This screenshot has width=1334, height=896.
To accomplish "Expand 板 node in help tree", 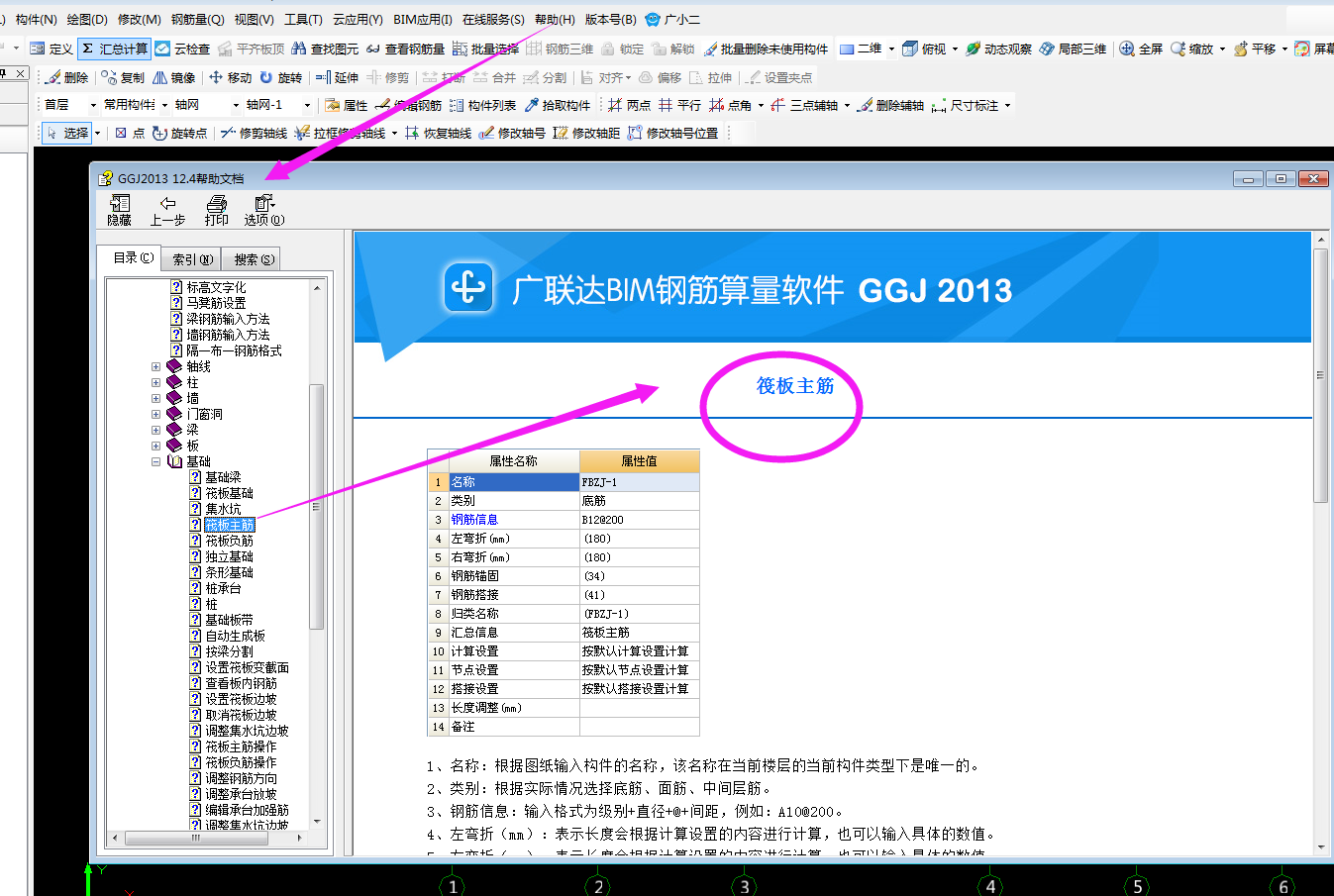I will click(x=156, y=446).
